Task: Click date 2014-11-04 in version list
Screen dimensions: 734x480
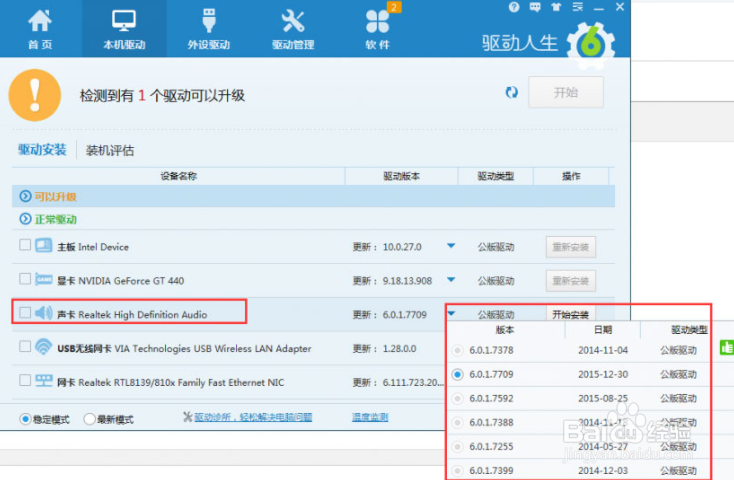Action: click(603, 350)
